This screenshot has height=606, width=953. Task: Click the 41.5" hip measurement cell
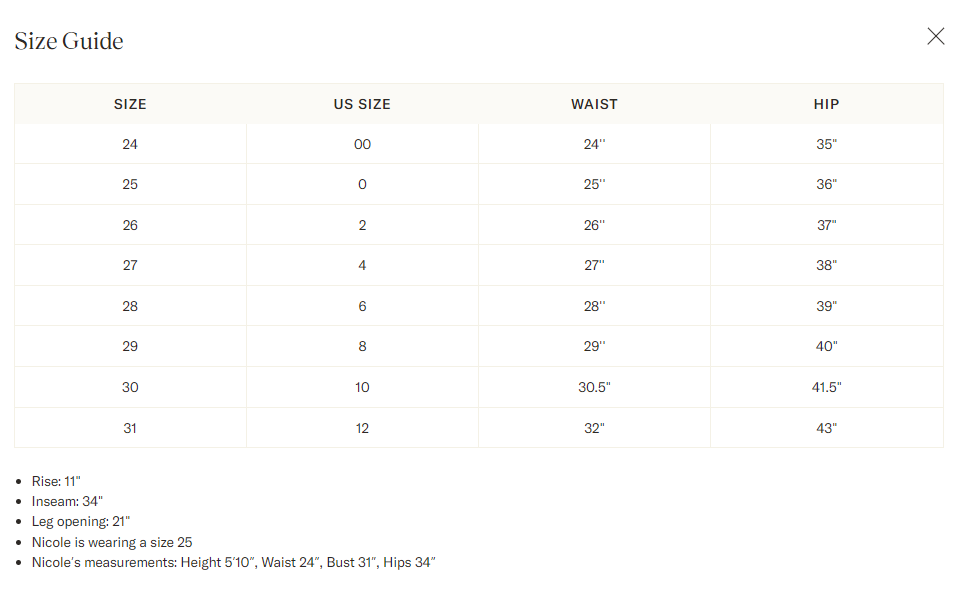[827, 387]
